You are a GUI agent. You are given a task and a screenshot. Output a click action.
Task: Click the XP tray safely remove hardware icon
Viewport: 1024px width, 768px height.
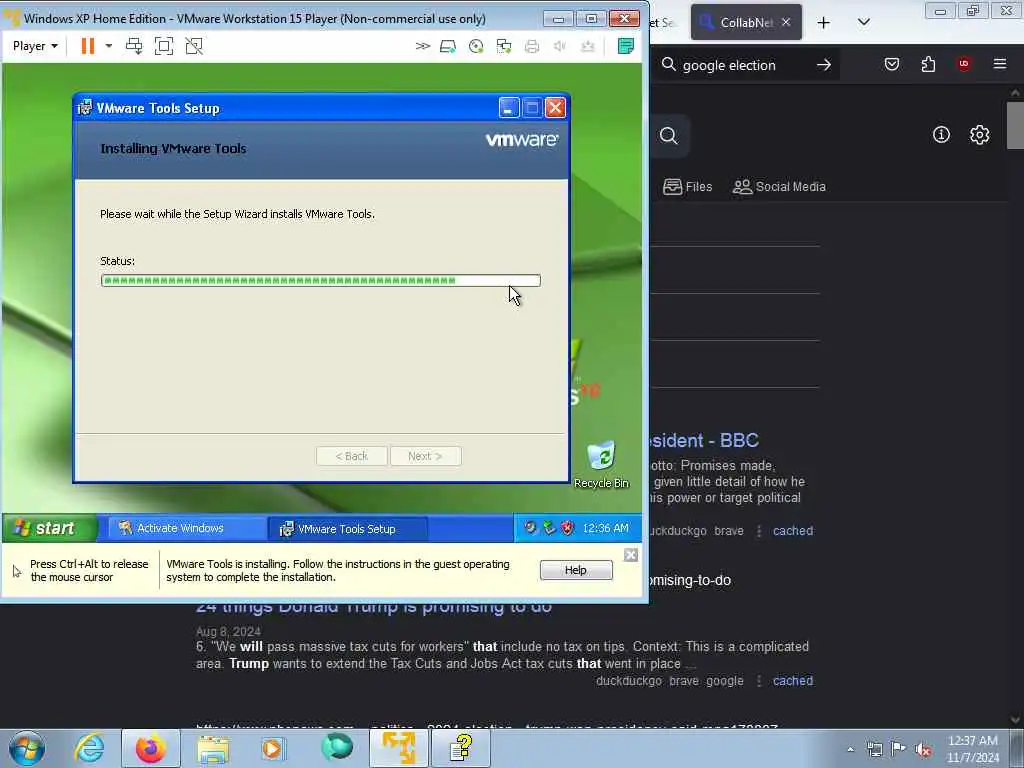click(549, 528)
